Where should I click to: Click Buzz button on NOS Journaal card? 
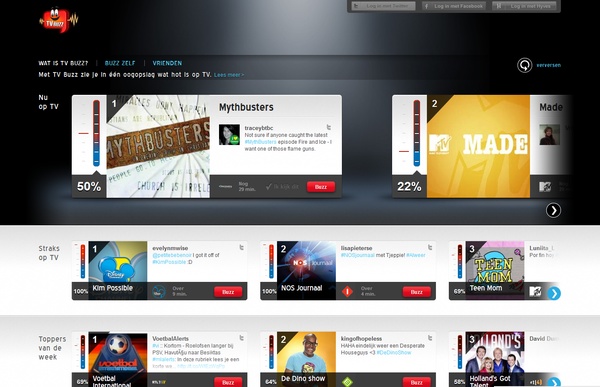[416, 292]
